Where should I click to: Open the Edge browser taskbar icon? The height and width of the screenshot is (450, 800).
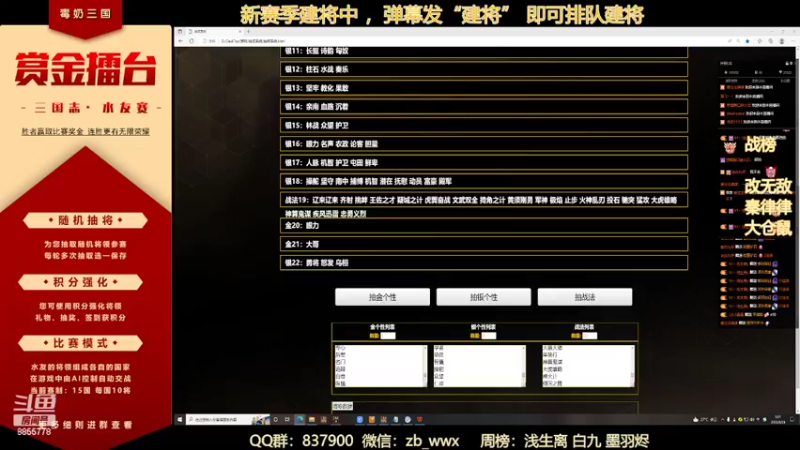pos(300,419)
